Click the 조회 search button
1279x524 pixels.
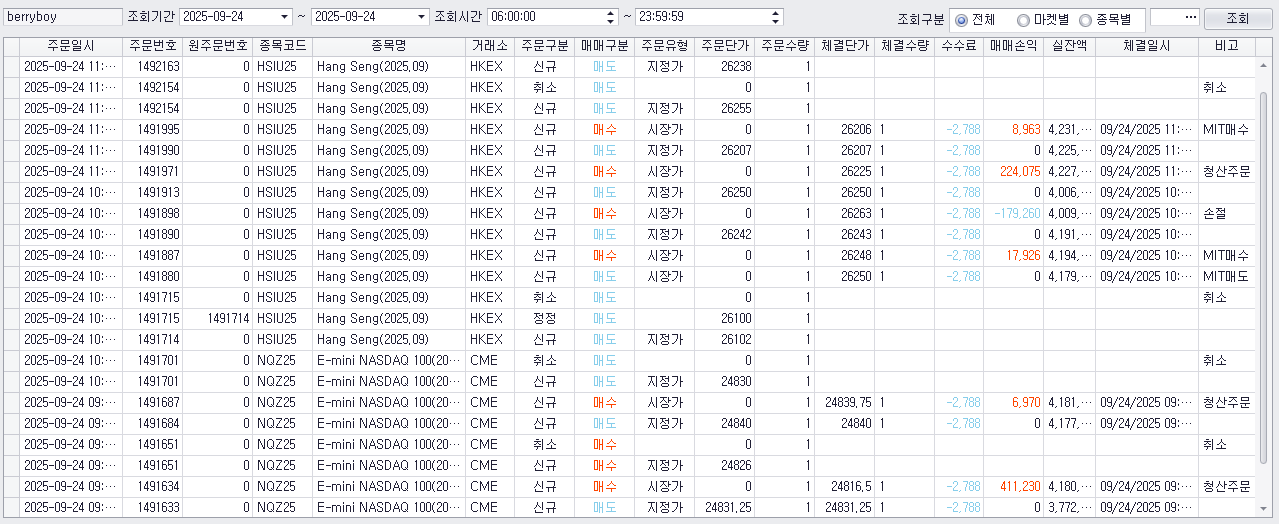[1237, 18]
